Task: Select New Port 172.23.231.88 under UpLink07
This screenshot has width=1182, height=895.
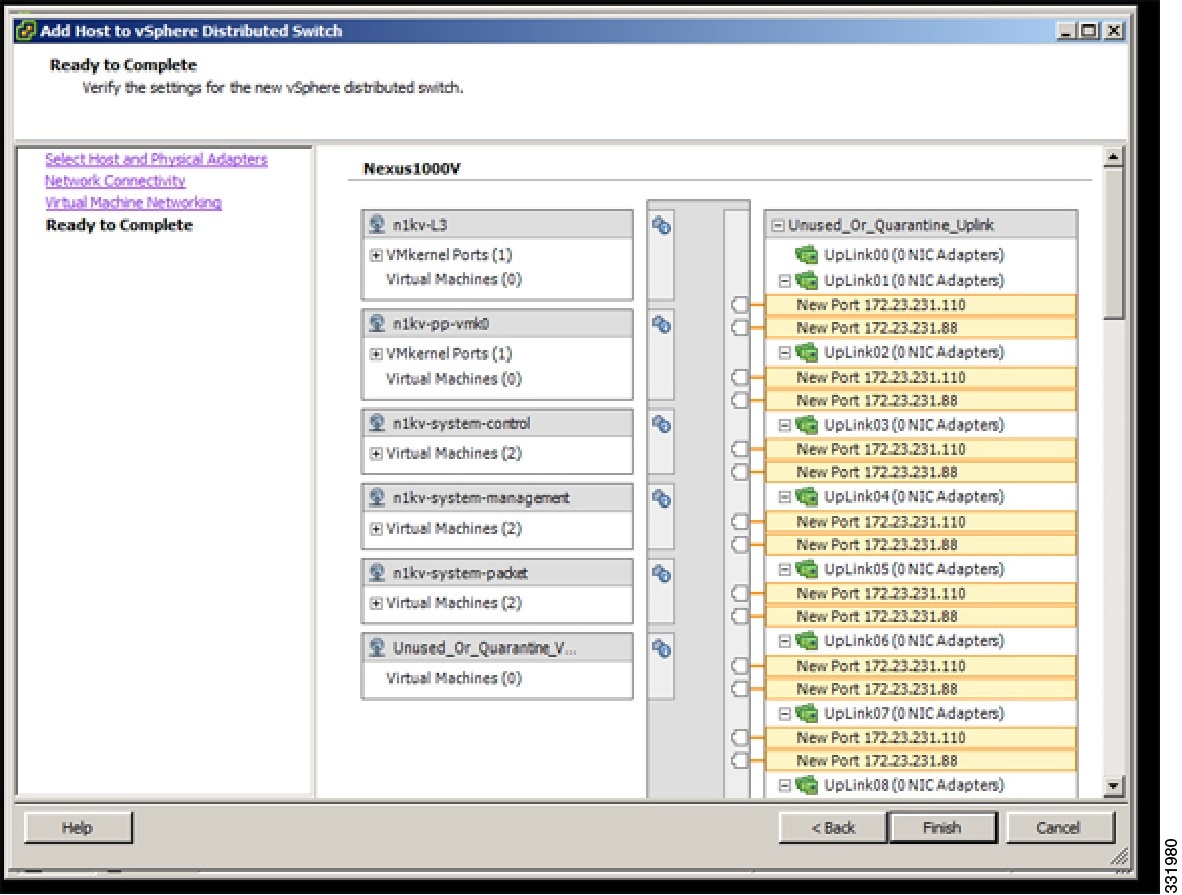Action: 920,761
